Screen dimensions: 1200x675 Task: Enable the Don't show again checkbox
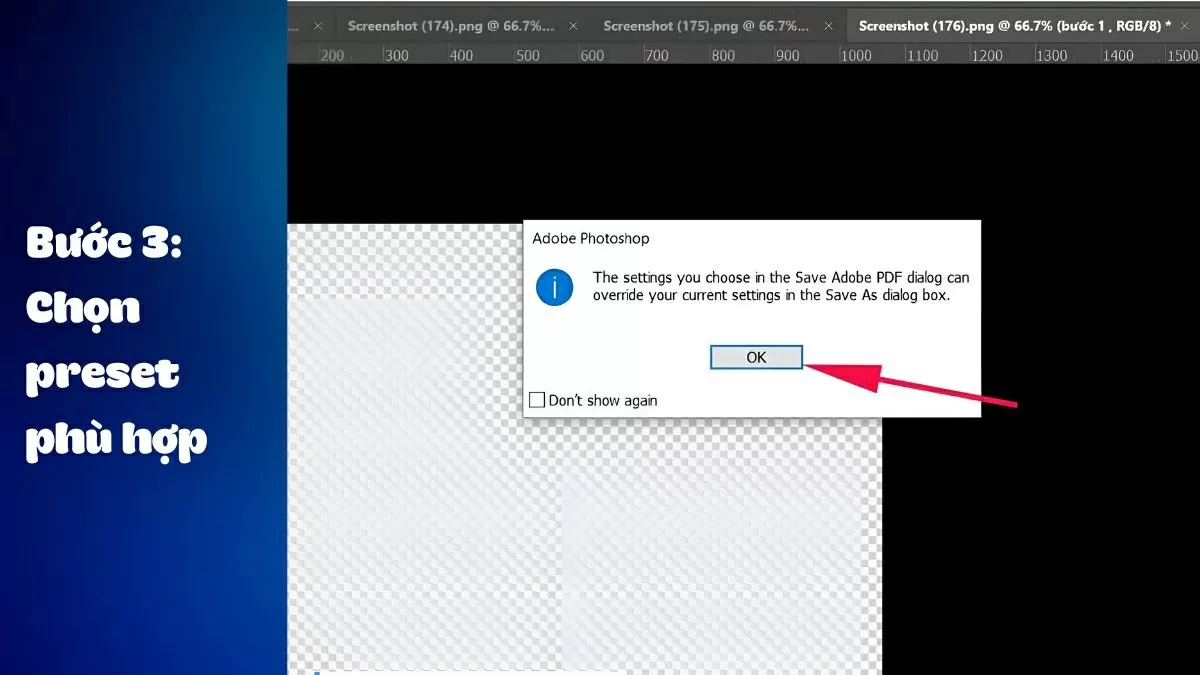point(537,400)
